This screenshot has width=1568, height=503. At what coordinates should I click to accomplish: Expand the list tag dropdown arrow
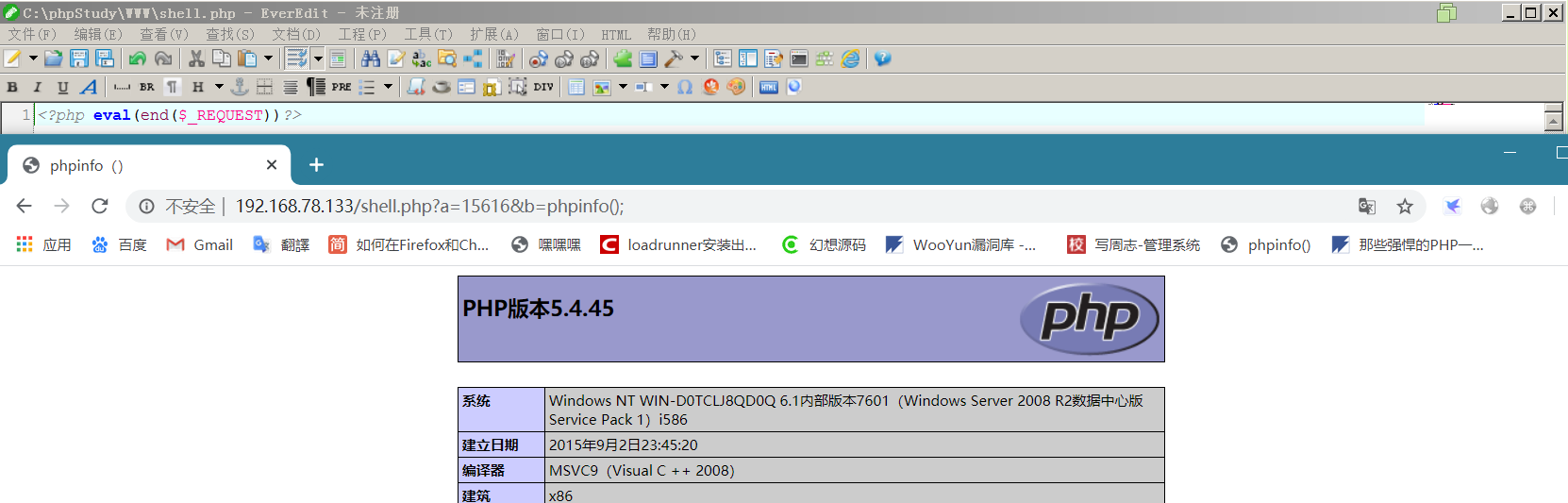[388, 87]
